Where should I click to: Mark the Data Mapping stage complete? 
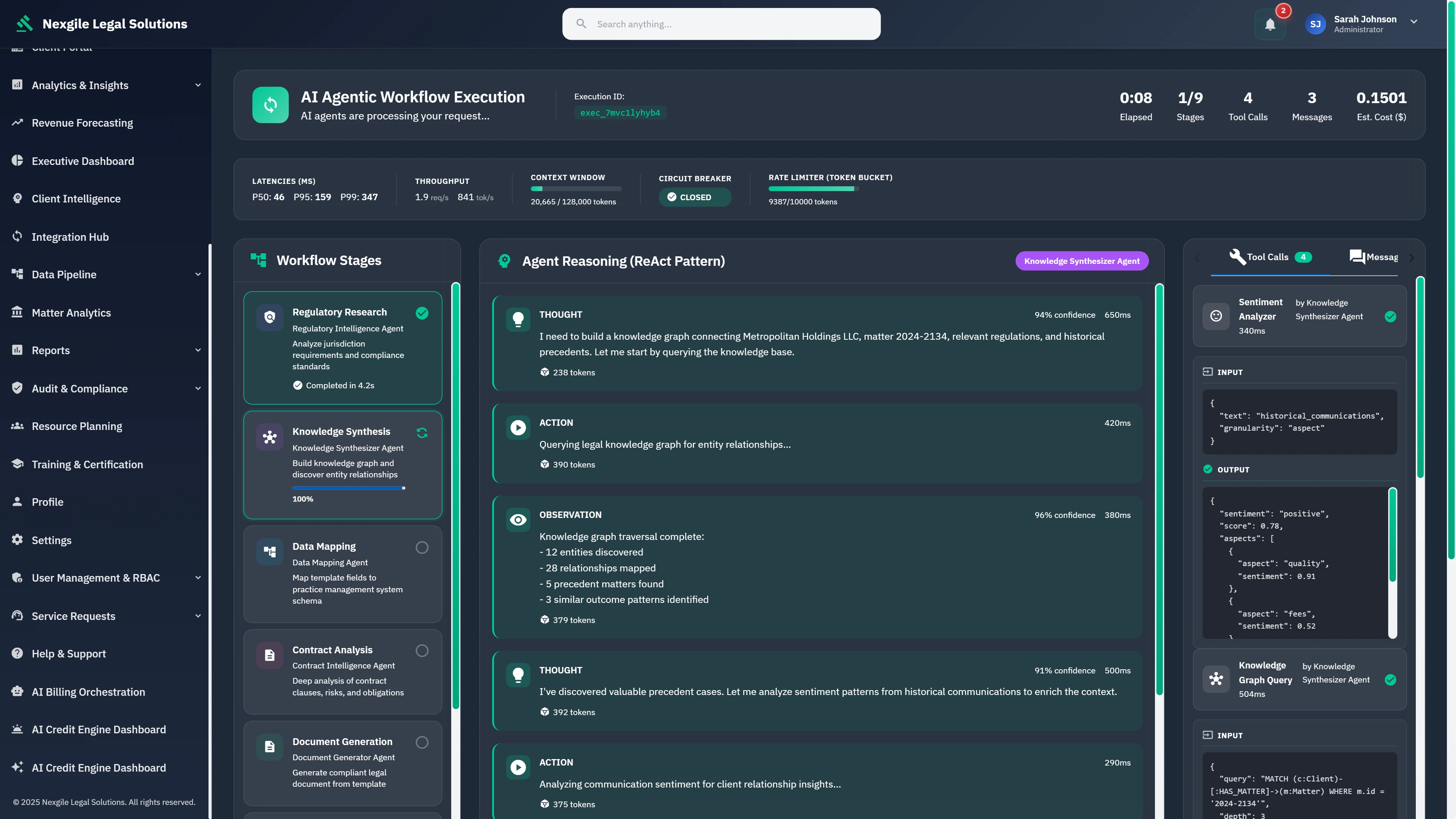pyautogui.click(x=422, y=547)
